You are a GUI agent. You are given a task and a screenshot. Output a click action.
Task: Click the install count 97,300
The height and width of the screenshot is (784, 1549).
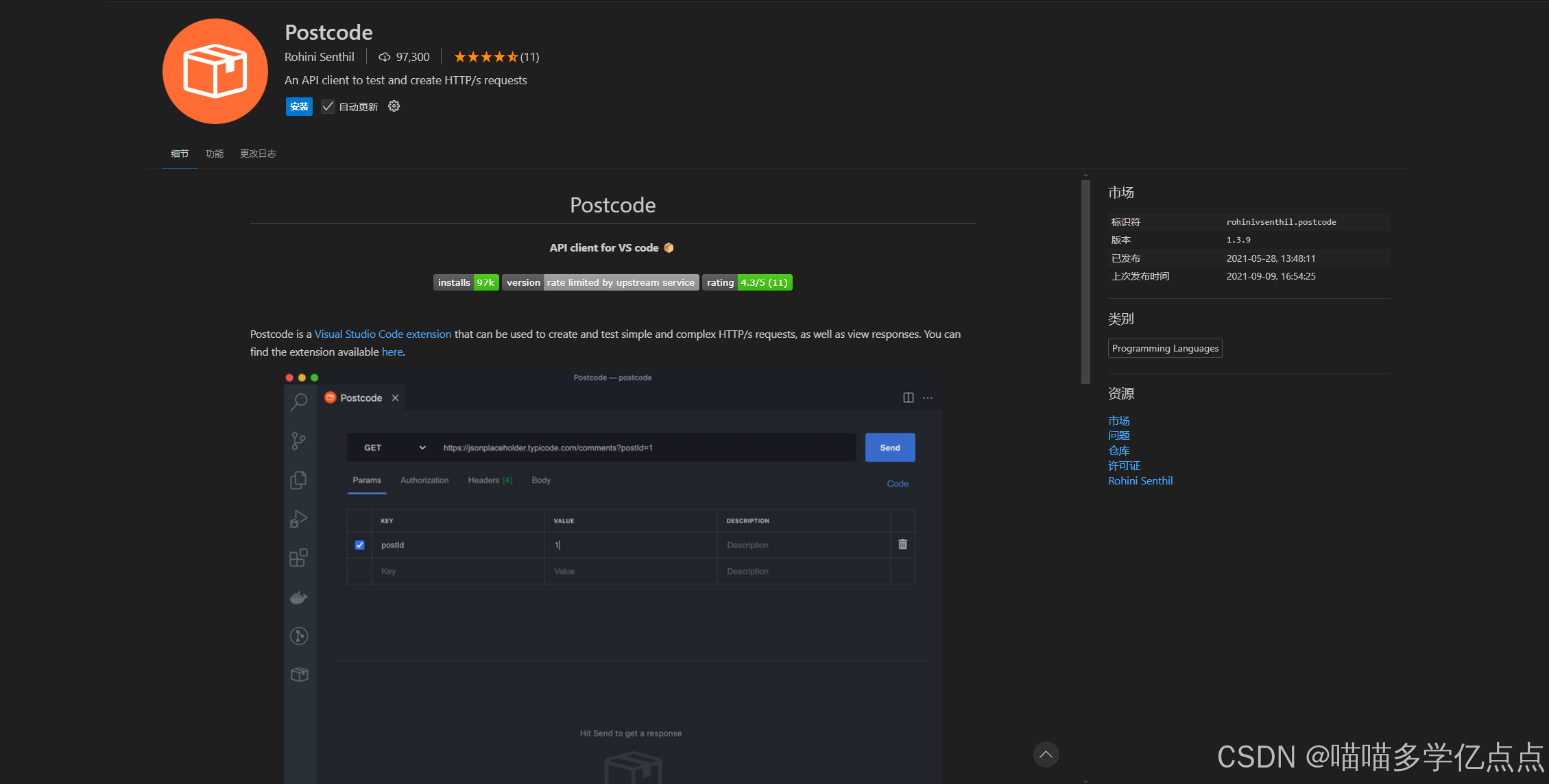413,57
